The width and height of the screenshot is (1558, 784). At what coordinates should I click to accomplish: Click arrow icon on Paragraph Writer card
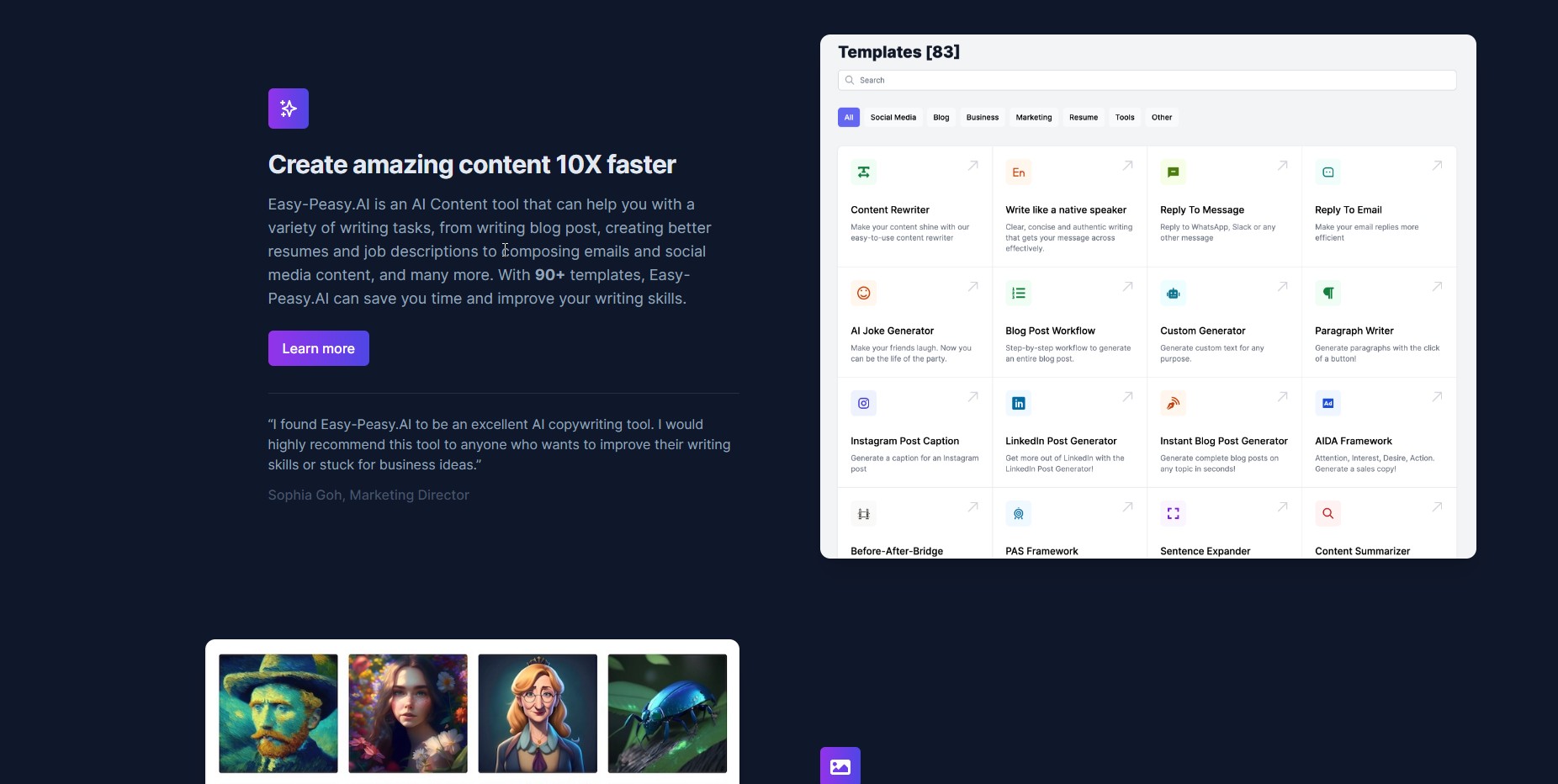point(1437,287)
